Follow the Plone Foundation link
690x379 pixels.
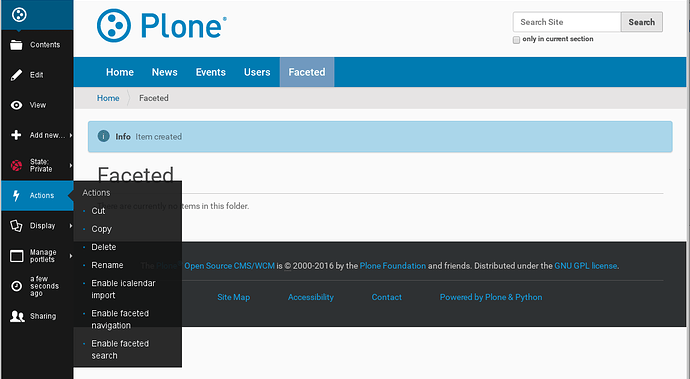(x=393, y=266)
